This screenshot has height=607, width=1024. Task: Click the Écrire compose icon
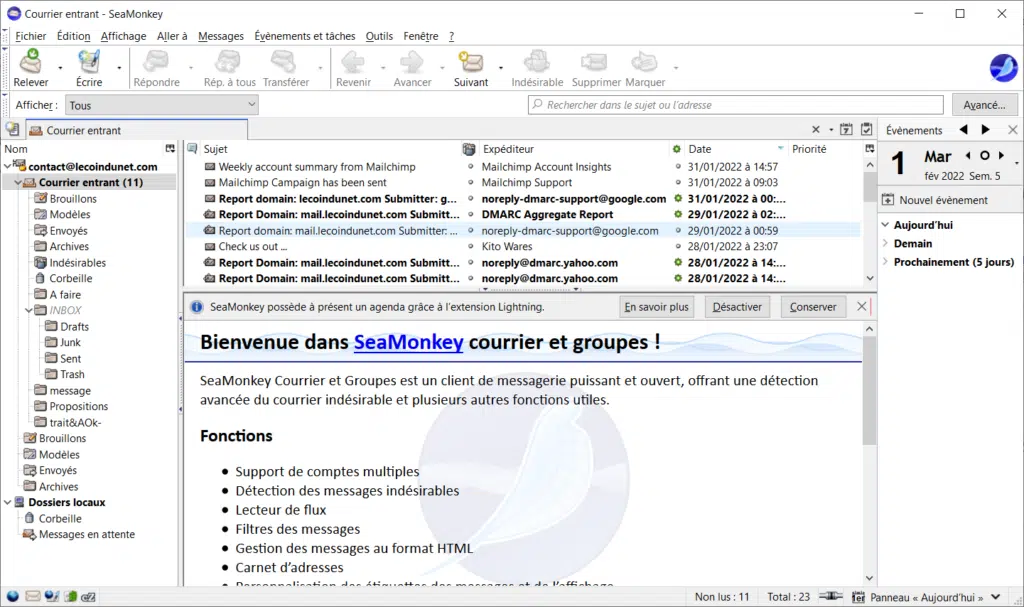tap(89, 62)
